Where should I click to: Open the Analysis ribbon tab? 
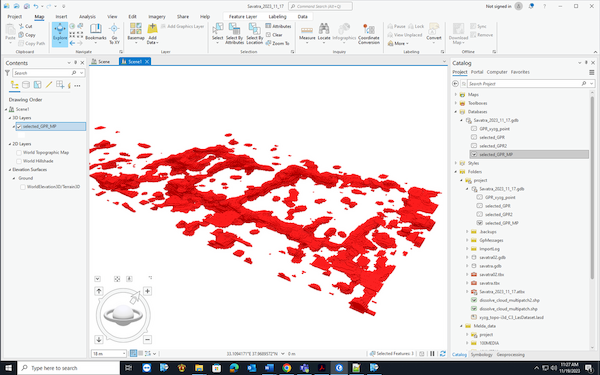coord(87,16)
